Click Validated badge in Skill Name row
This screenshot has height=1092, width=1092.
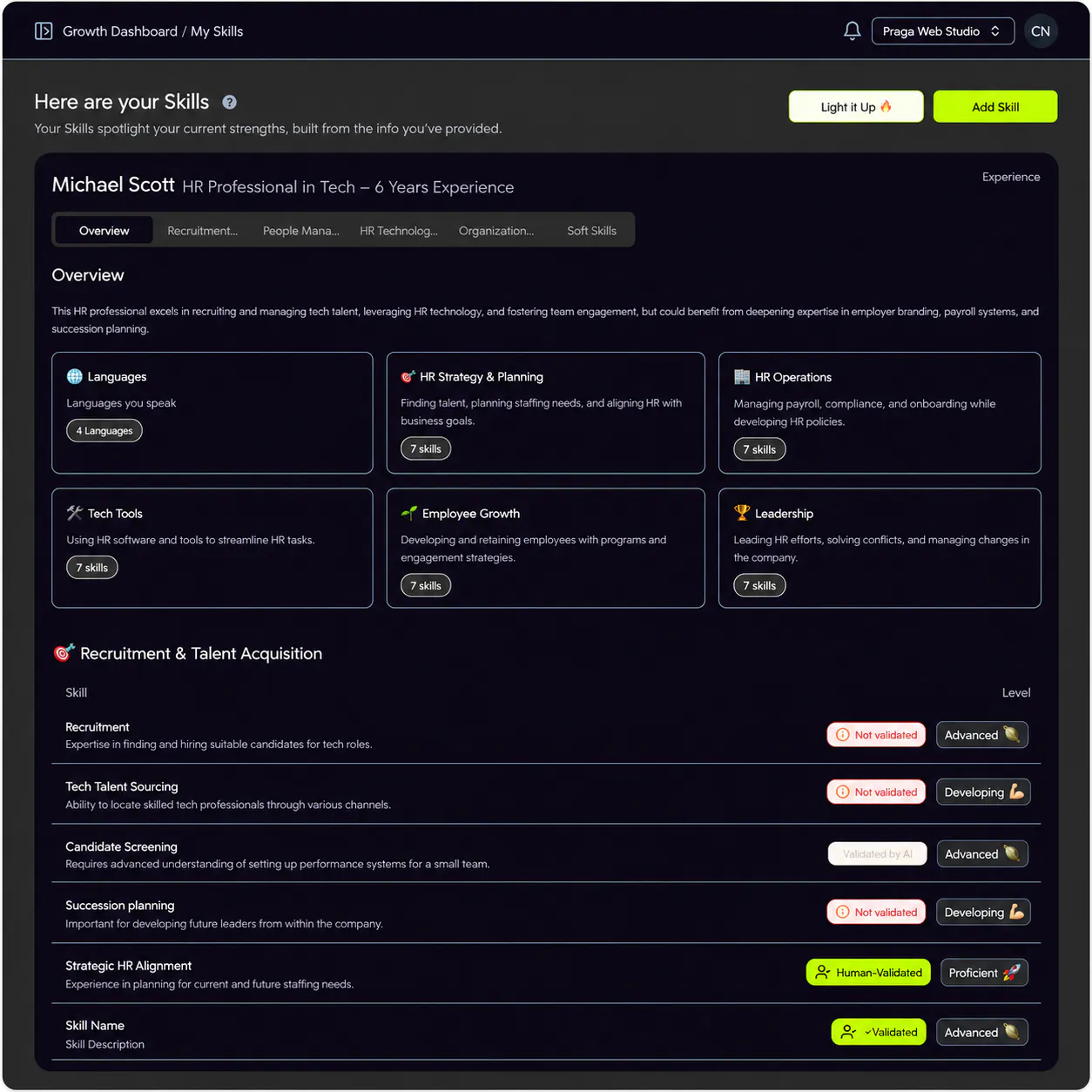coord(880,1032)
